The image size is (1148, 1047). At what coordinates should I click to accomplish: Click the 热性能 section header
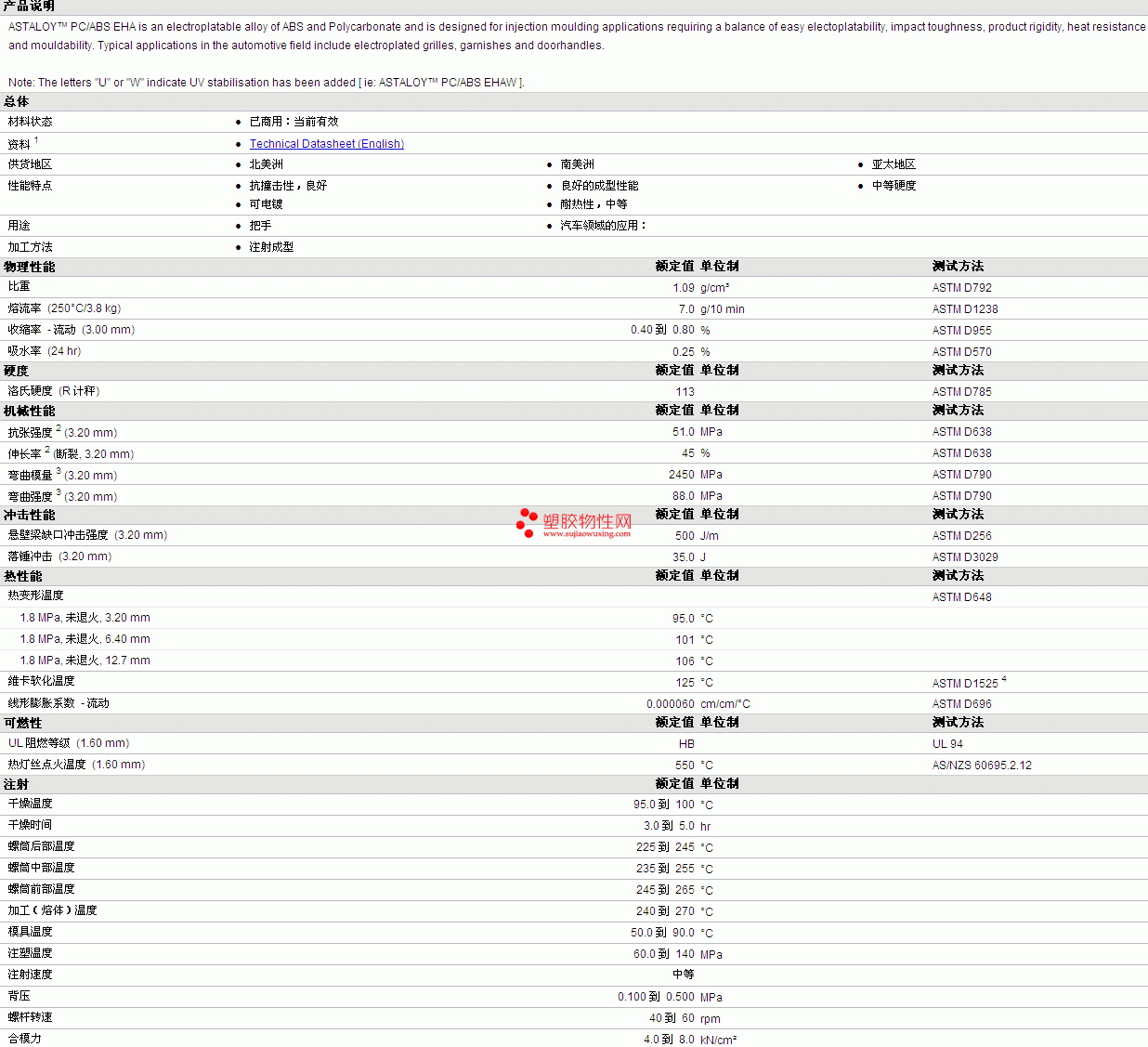tap(23, 576)
